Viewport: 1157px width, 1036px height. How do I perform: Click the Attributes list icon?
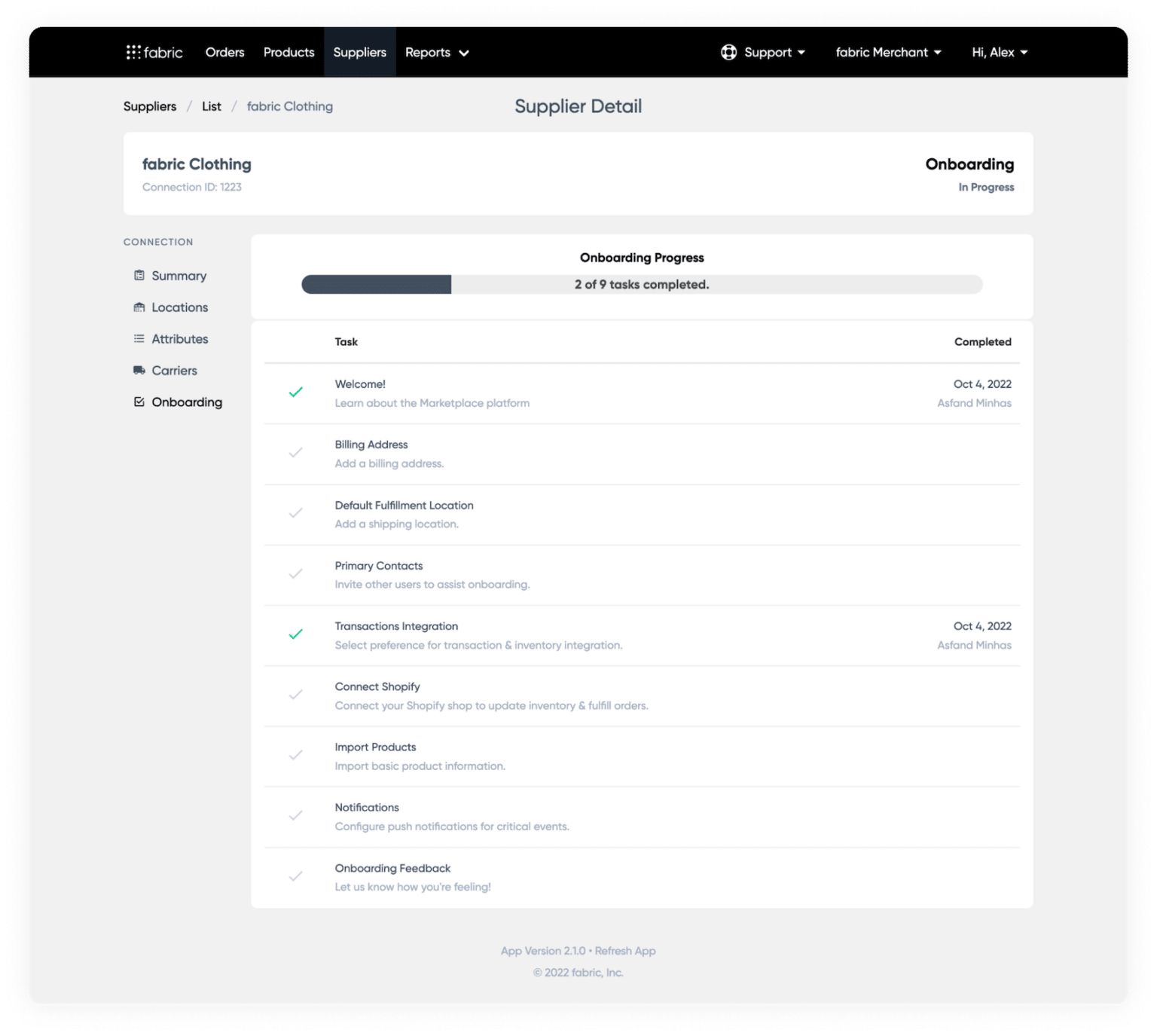click(x=139, y=339)
